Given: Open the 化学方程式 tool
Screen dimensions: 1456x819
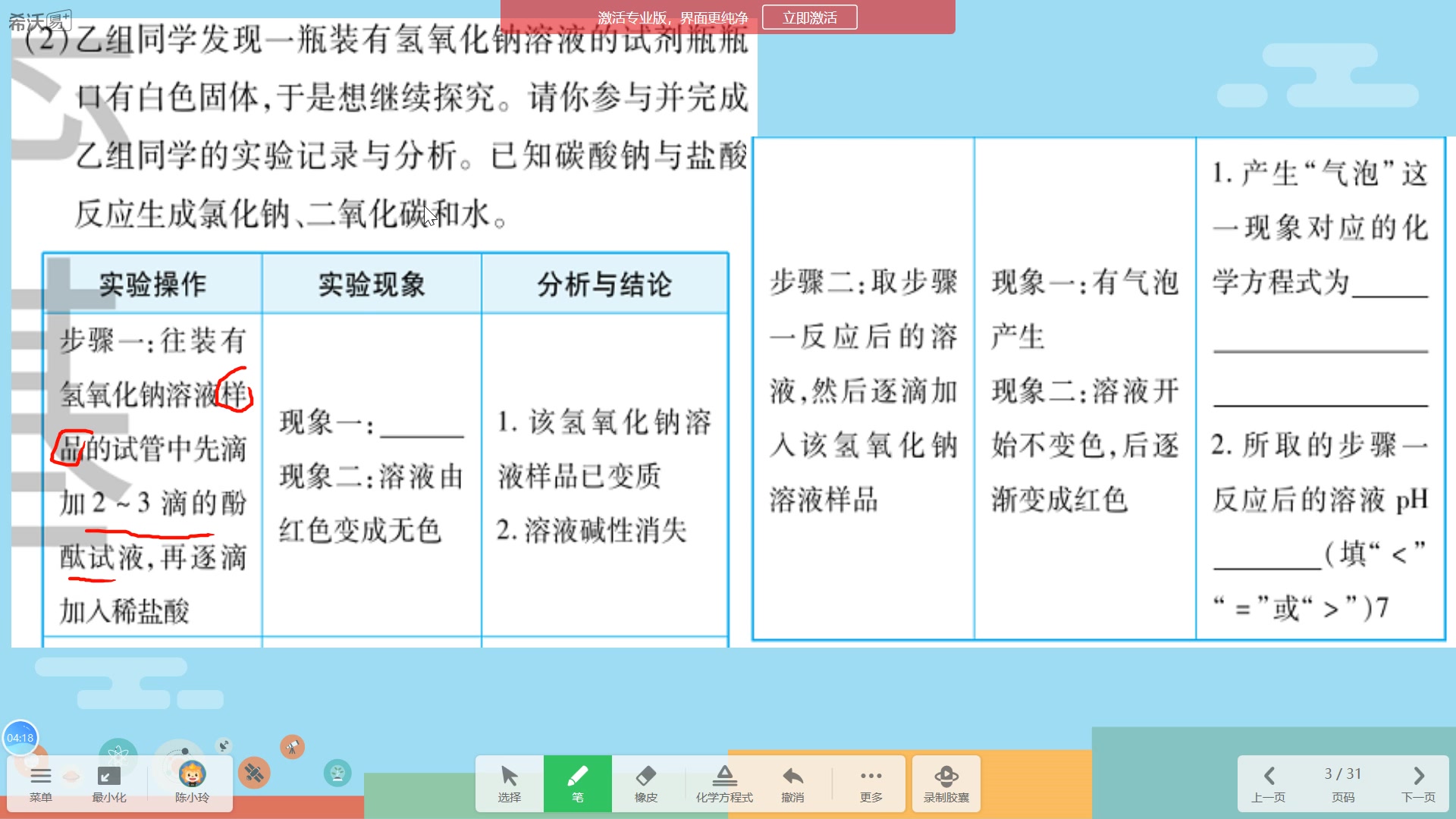Looking at the screenshot, I should pos(724,784).
